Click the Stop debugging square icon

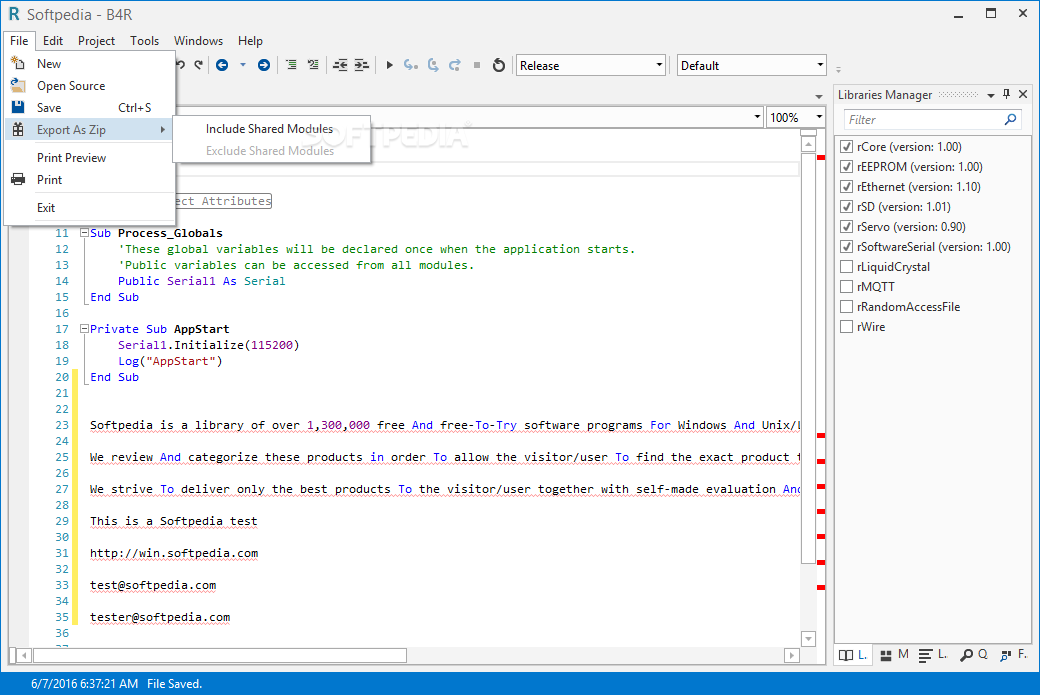(477, 65)
